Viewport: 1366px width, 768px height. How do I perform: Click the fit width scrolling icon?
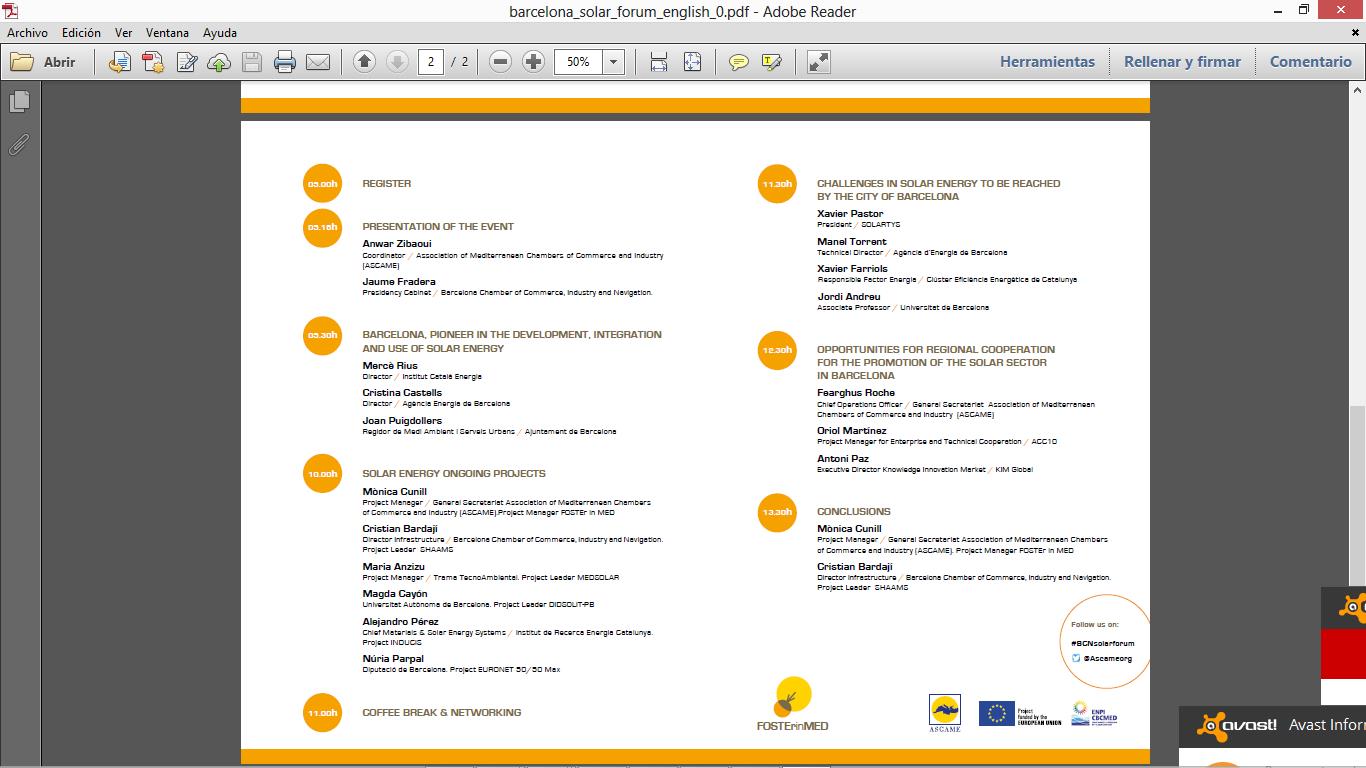[x=659, y=62]
